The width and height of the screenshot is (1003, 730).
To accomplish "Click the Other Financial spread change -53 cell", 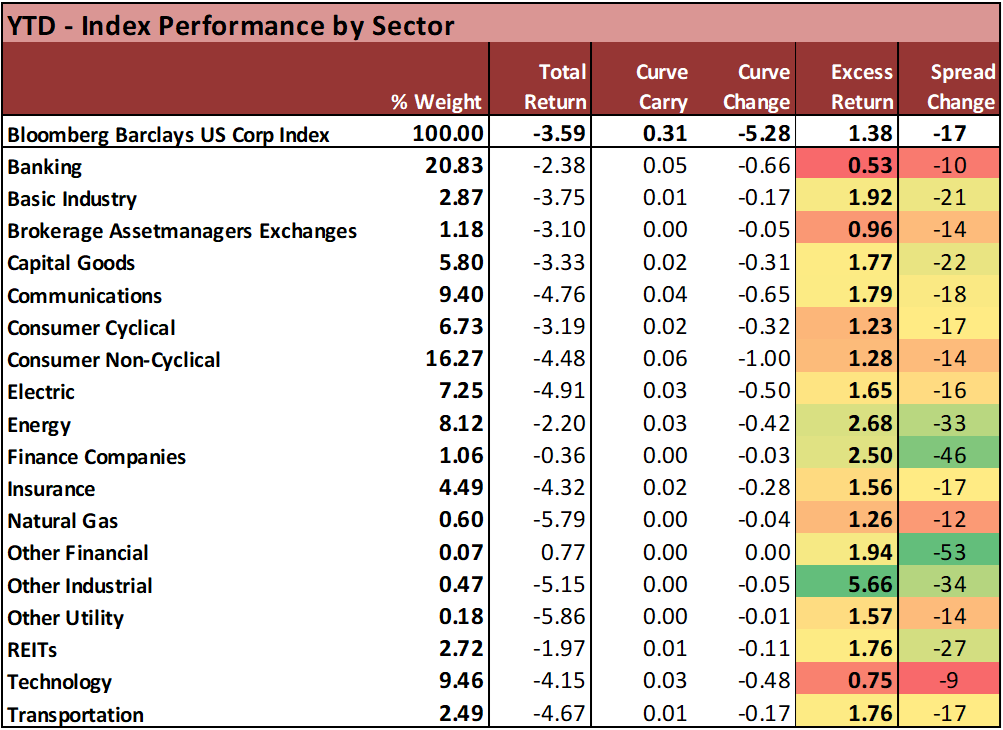I will coord(949,553).
